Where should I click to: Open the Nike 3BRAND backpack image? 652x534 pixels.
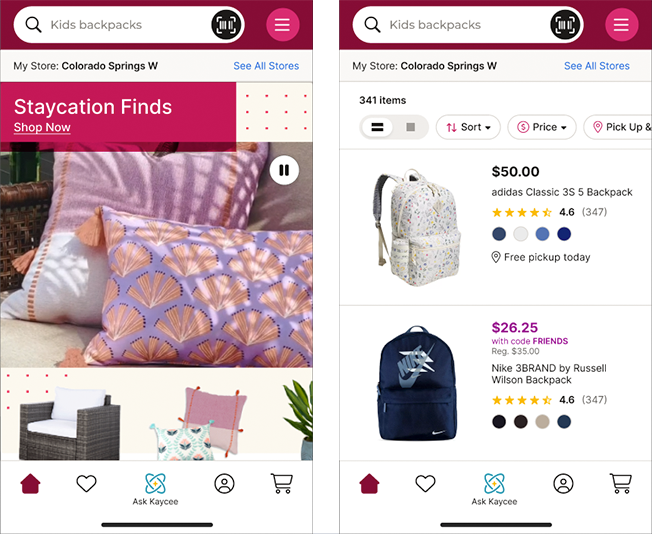pyautogui.click(x=417, y=383)
